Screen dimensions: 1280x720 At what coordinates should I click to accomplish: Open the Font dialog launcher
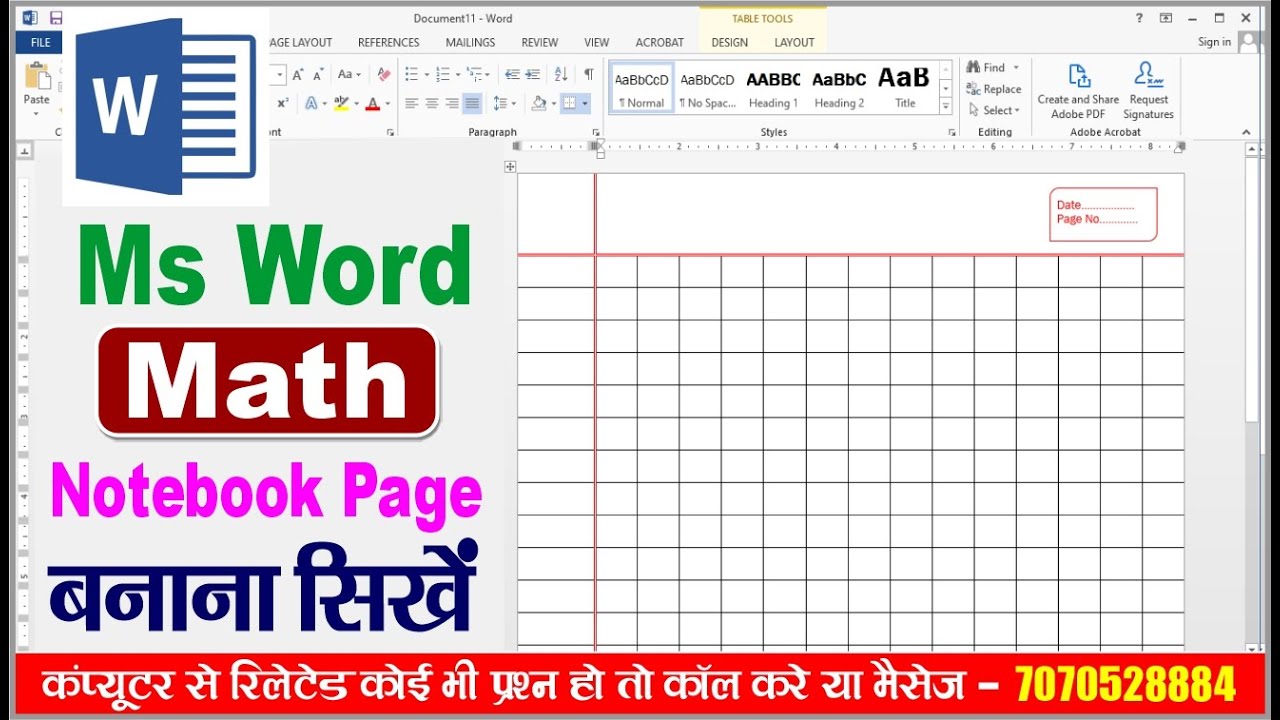390,132
